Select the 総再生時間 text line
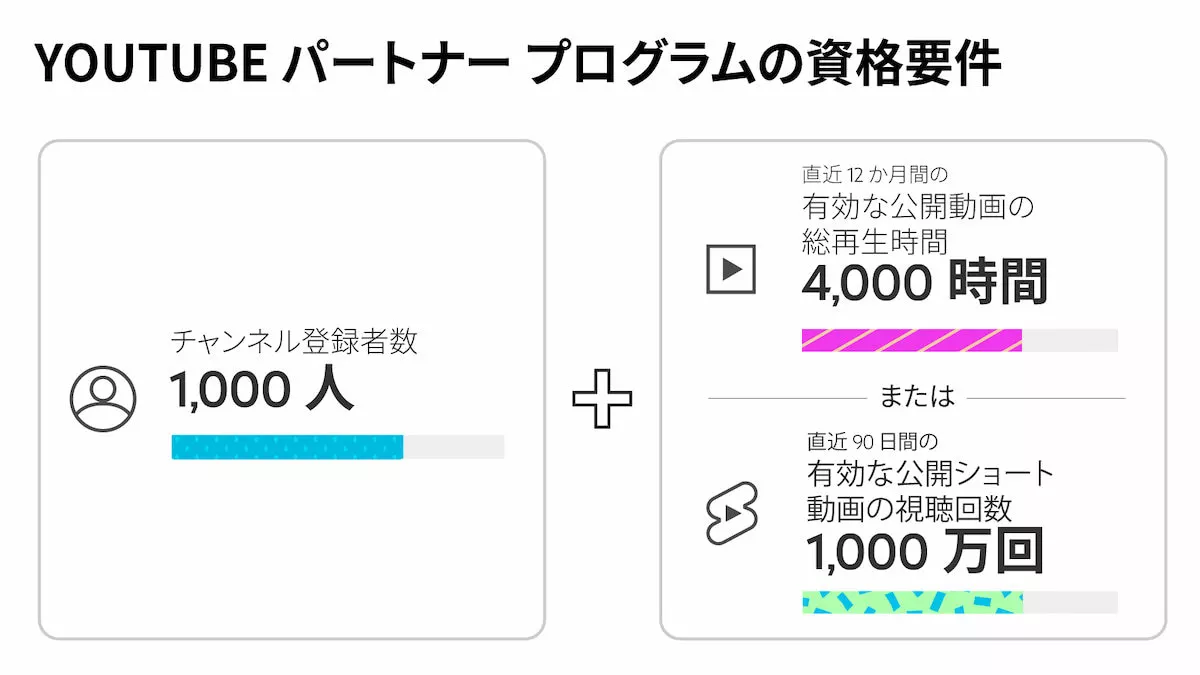Viewport: 1200px width, 675px height. coord(875,241)
